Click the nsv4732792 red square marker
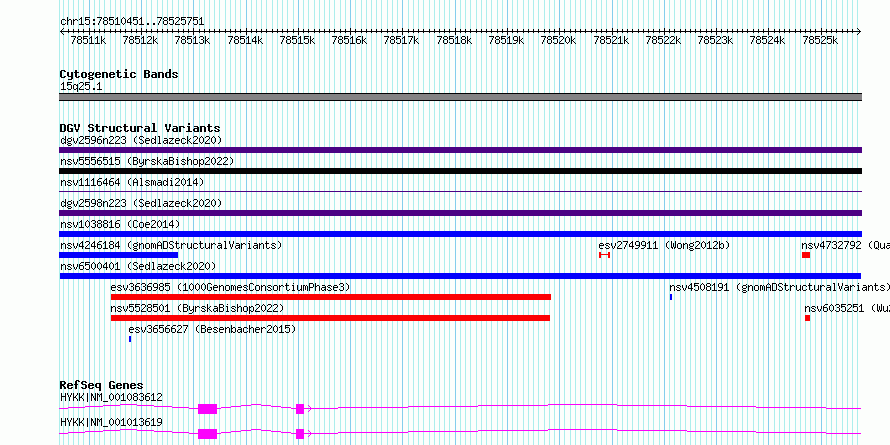This screenshot has width=890, height=445. click(x=806, y=255)
